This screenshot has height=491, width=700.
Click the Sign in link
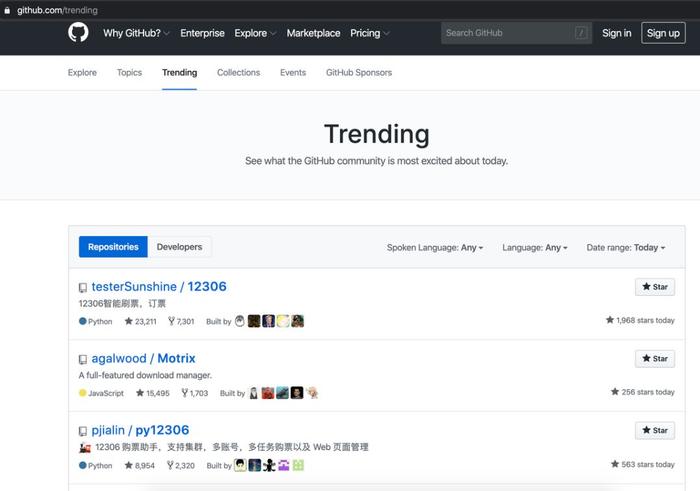tap(617, 33)
